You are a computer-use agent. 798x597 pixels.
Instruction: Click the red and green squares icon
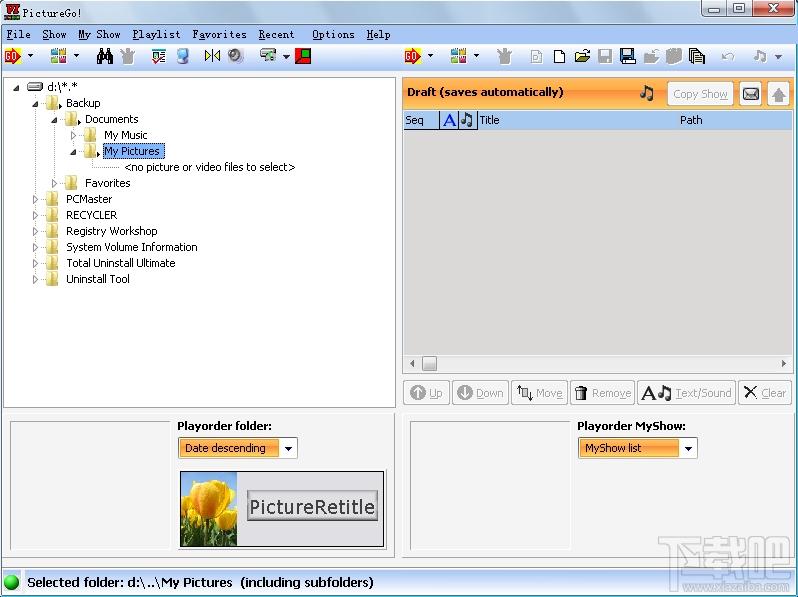click(303, 56)
